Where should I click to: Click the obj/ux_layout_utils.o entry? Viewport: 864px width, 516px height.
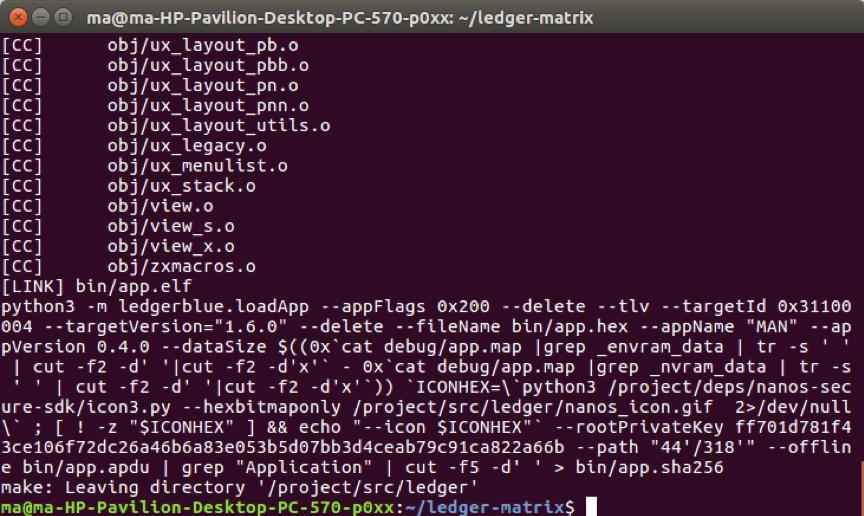[218, 126]
